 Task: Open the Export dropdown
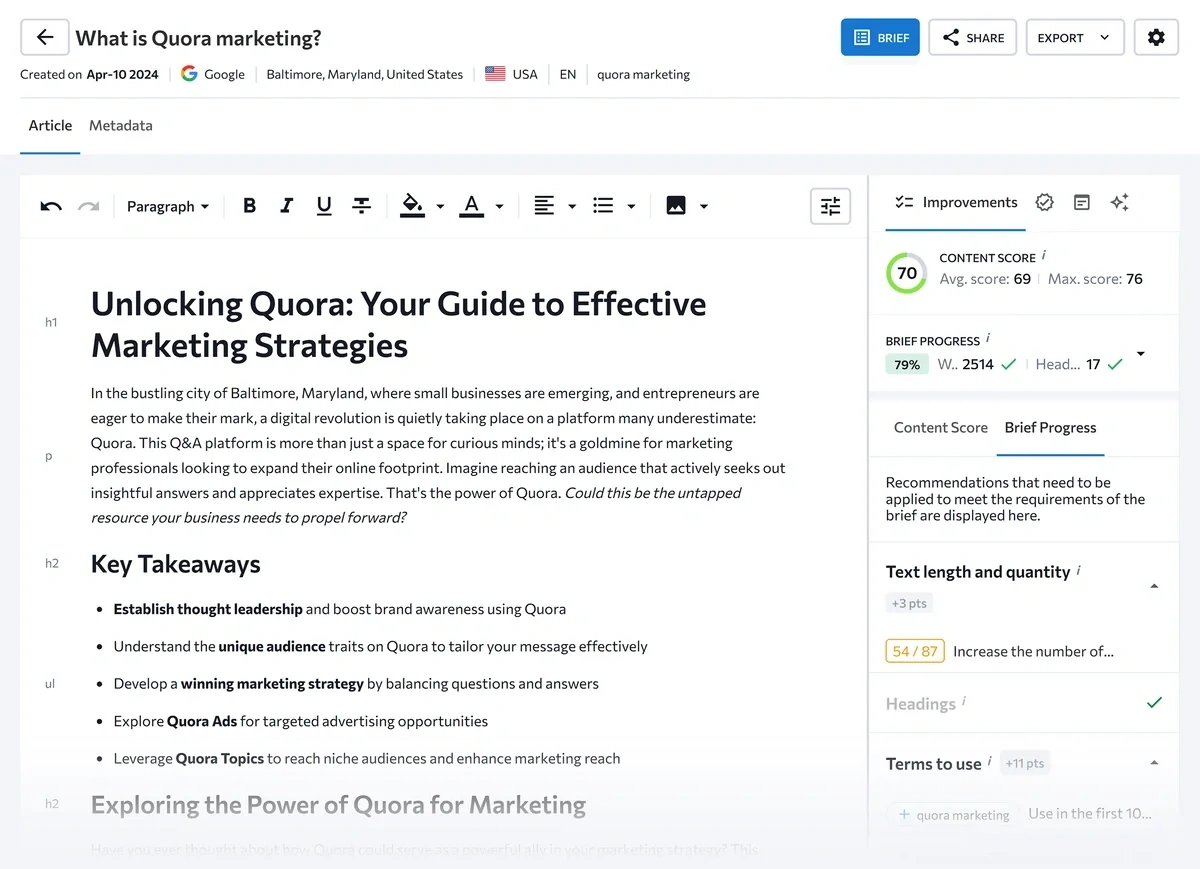pyautogui.click(x=1075, y=38)
